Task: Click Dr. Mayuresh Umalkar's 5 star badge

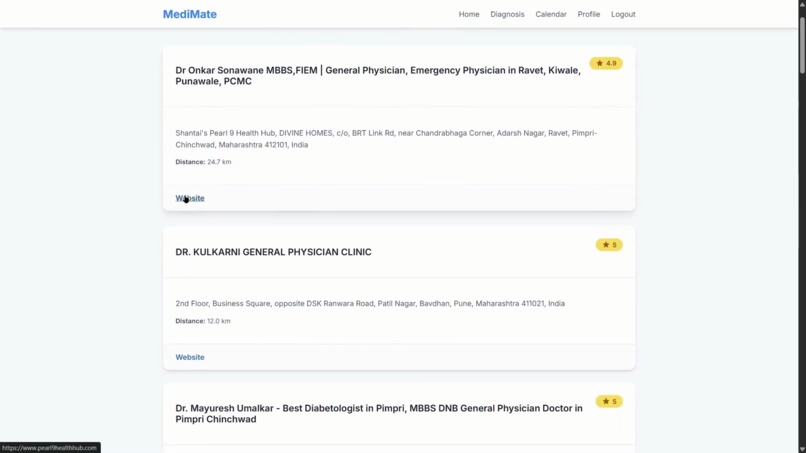Action: pyautogui.click(x=609, y=401)
